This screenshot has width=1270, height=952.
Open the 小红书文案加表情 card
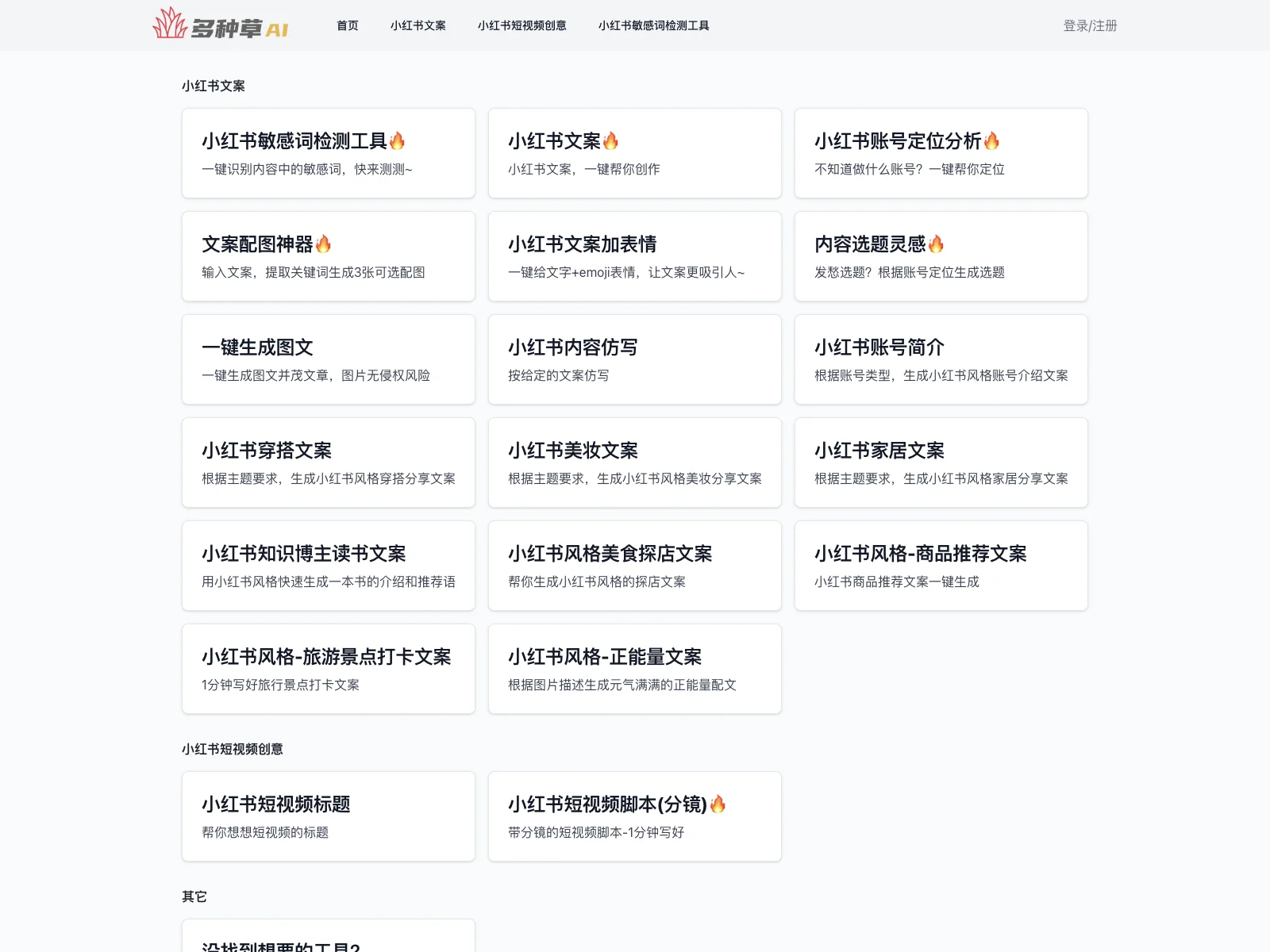coord(635,256)
